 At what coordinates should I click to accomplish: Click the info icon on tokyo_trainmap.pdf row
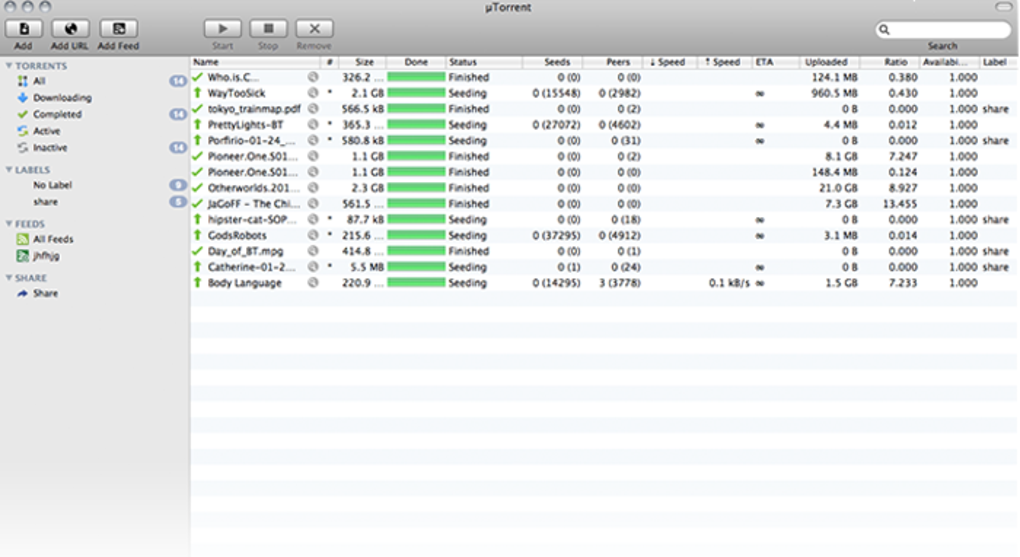pyautogui.click(x=313, y=109)
